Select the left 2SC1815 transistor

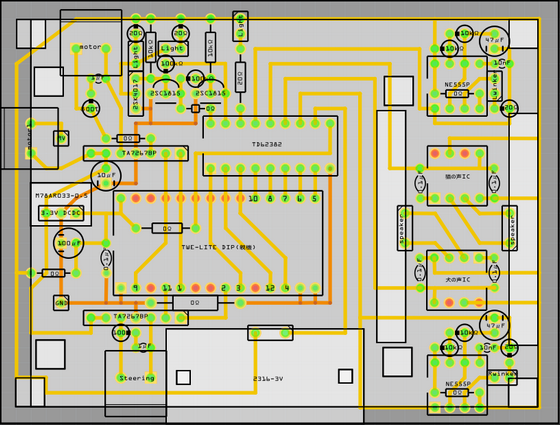166,91
